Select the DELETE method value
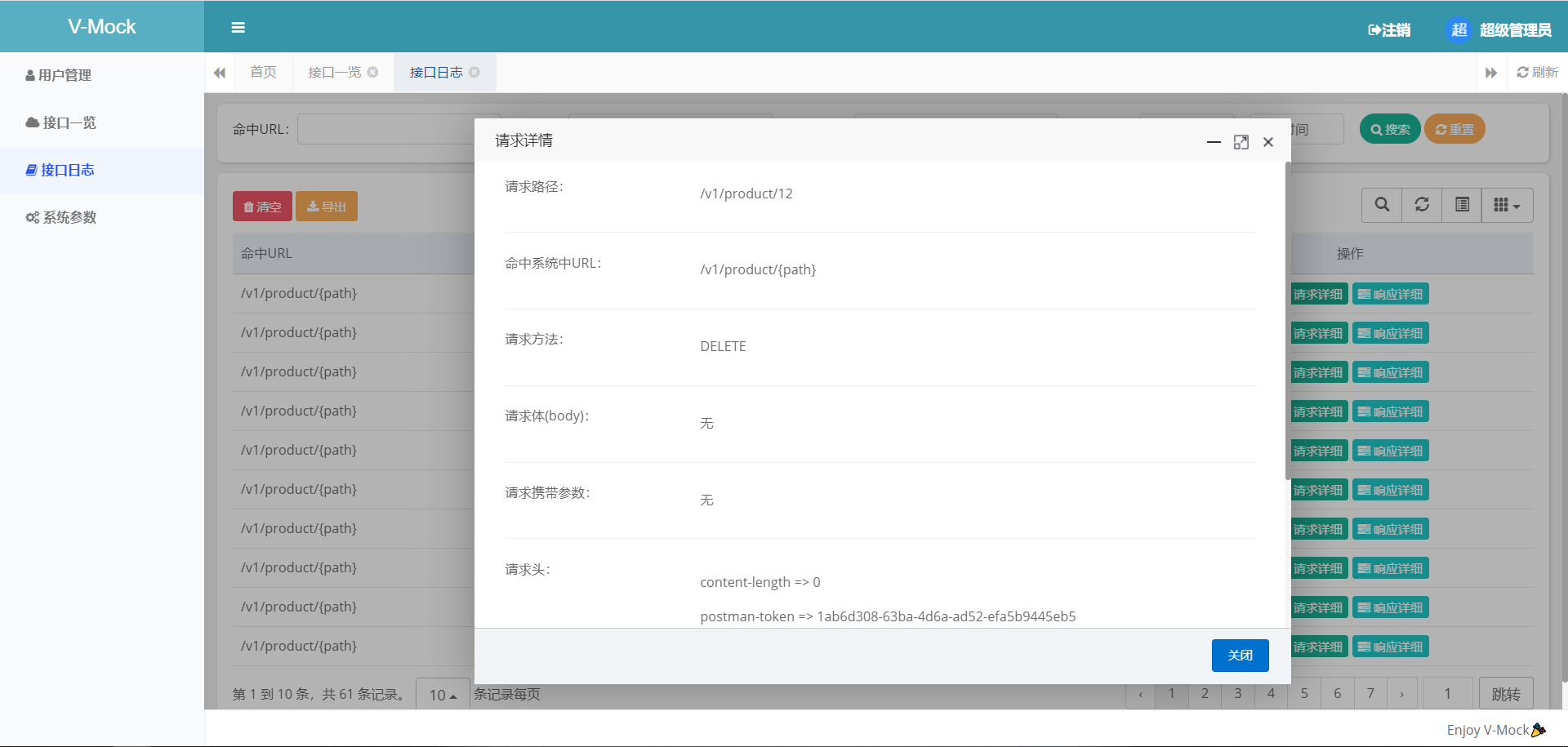 [x=723, y=346]
